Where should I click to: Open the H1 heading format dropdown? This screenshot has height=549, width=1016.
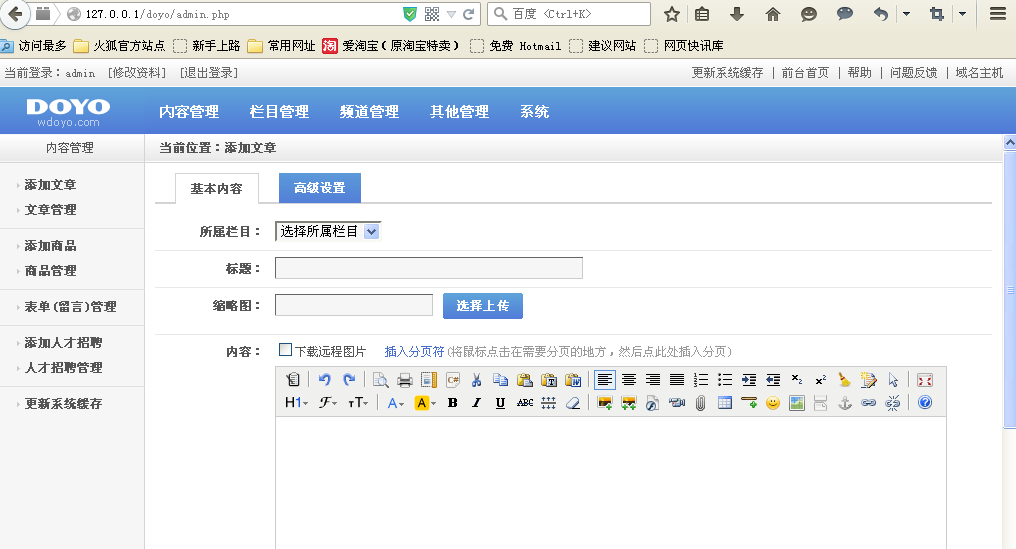[x=296, y=403]
